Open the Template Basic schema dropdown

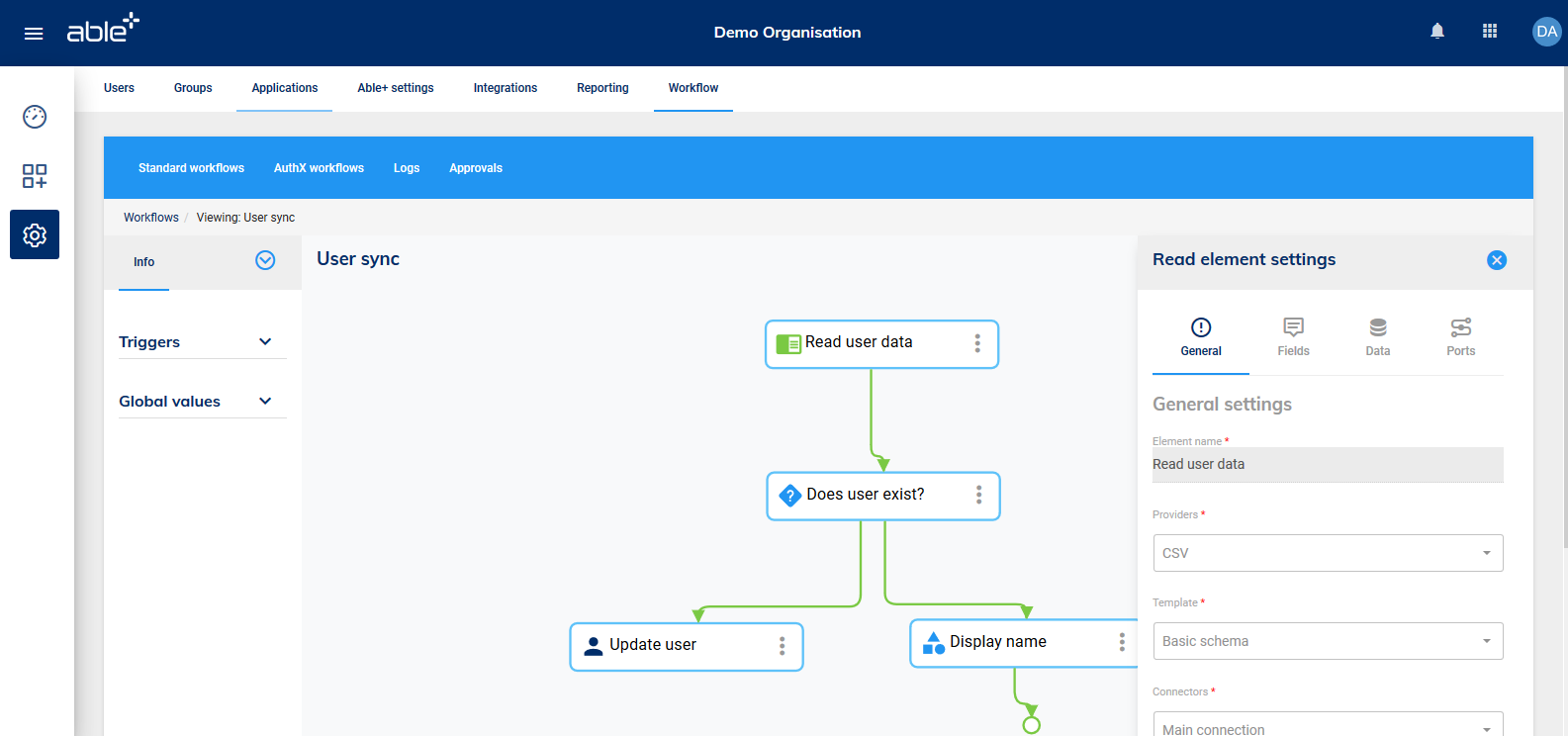1328,641
